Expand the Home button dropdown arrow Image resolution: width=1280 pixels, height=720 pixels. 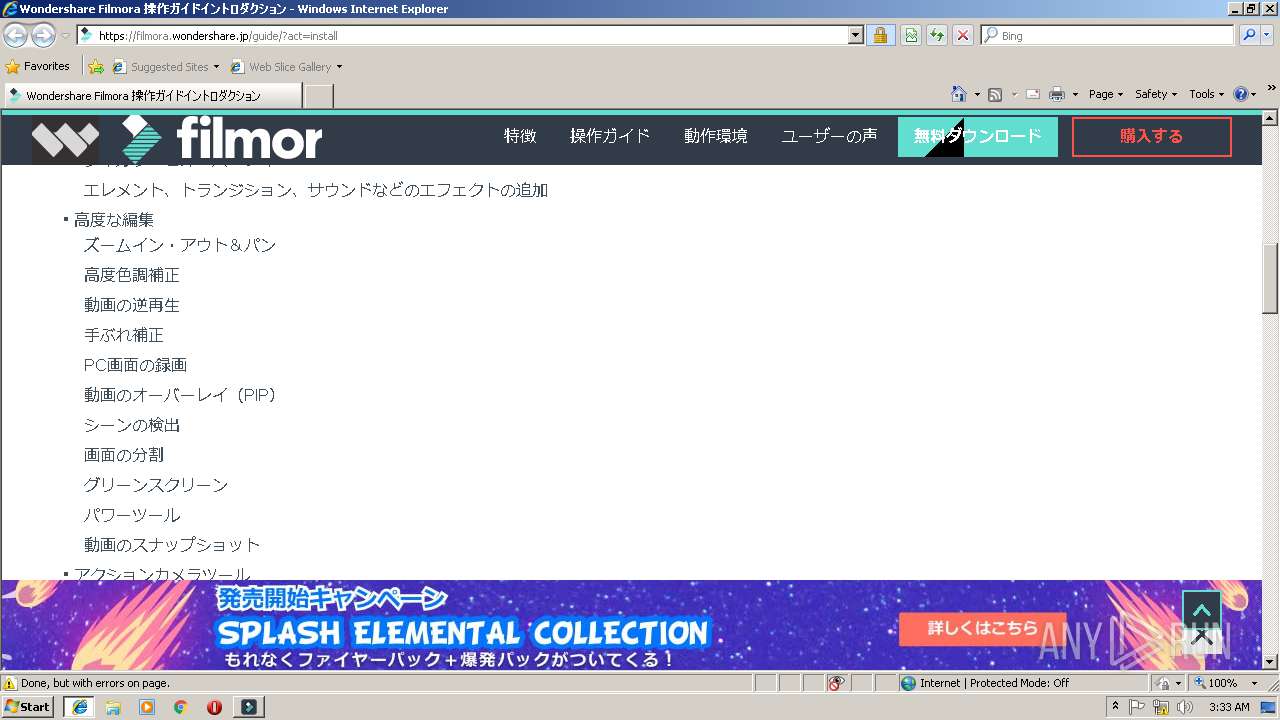click(x=977, y=94)
